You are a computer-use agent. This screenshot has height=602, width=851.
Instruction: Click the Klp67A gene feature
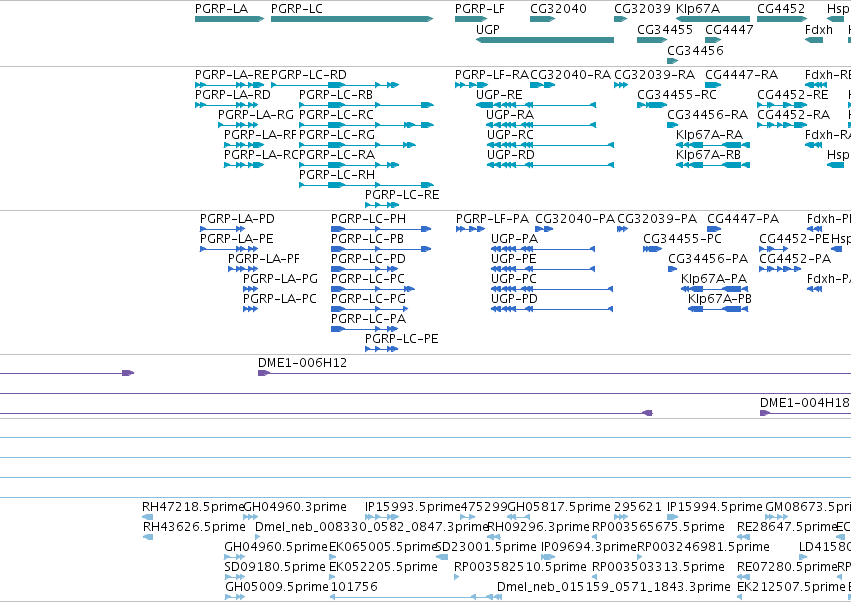coord(713,19)
